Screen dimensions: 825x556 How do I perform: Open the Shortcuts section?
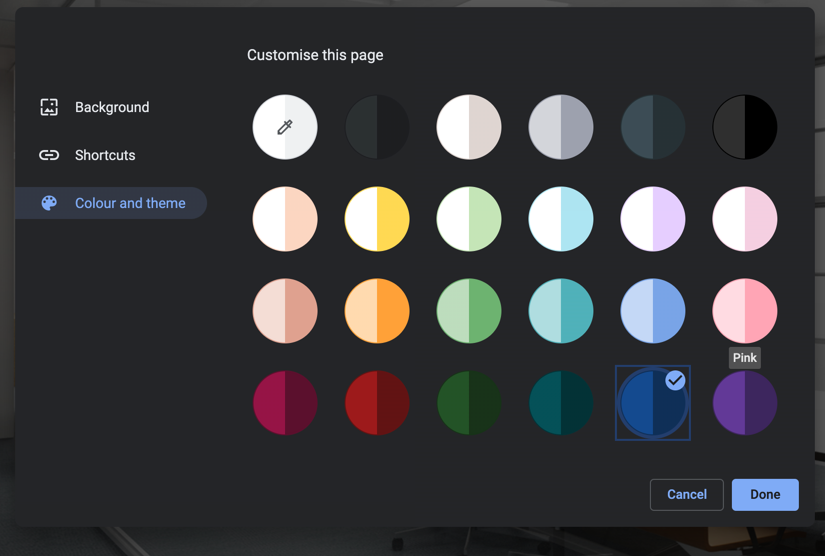point(110,155)
